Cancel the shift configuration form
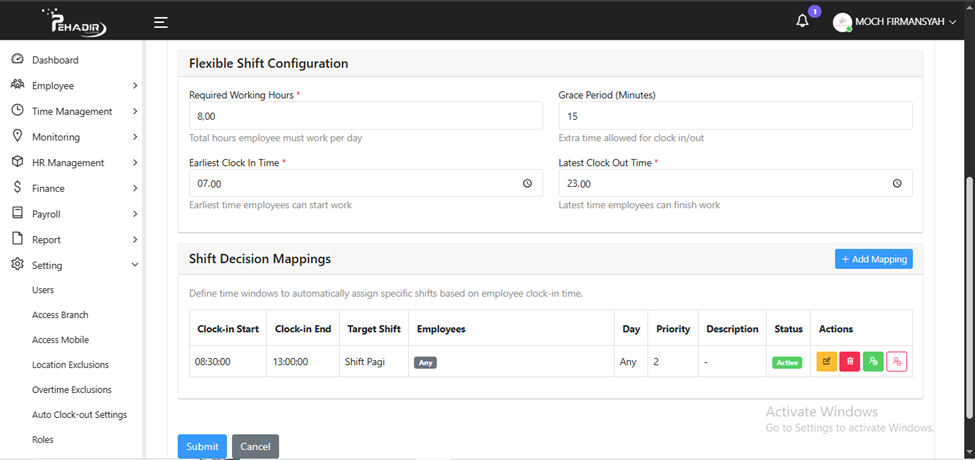 256,446
